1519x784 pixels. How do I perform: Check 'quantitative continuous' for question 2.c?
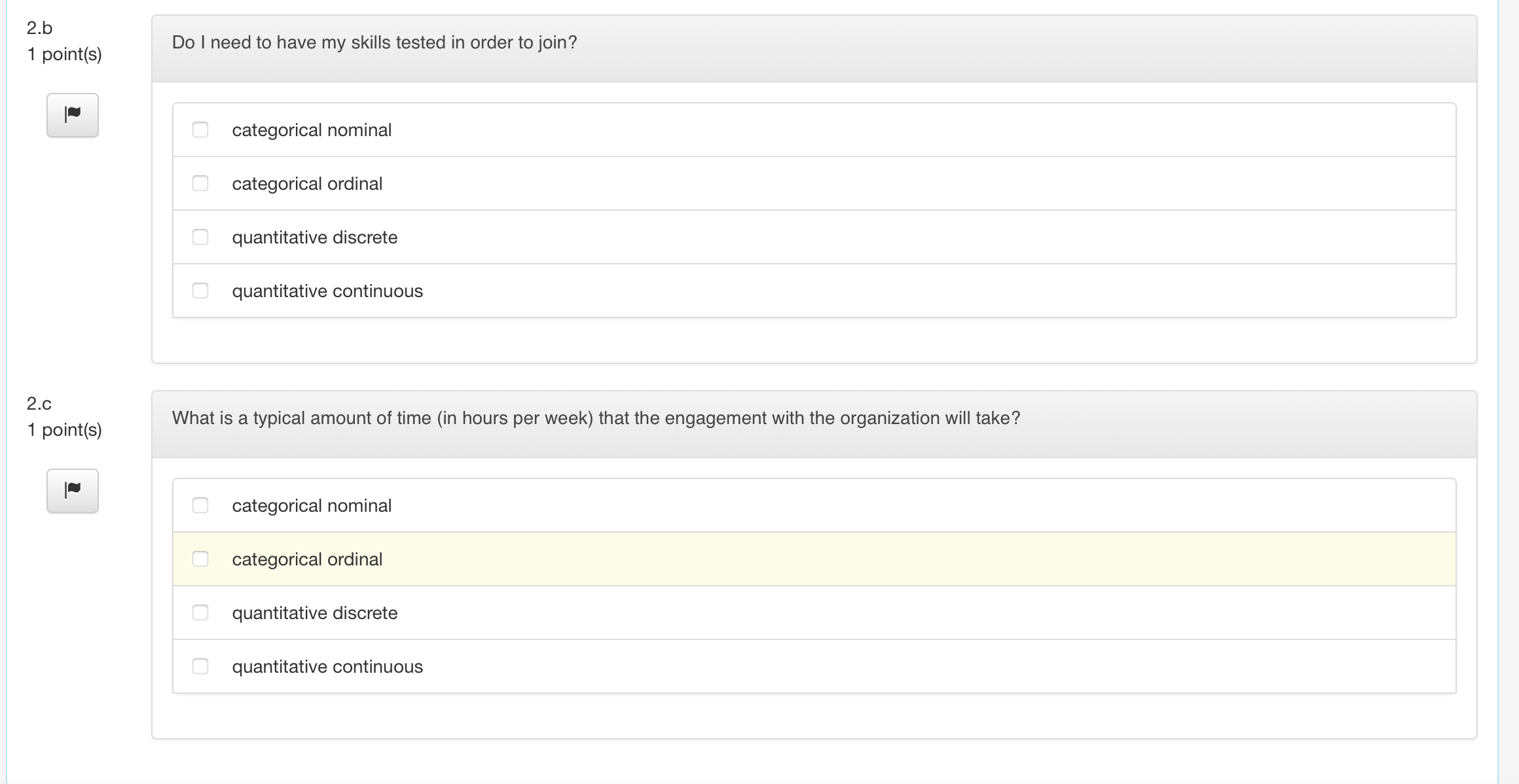click(200, 666)
